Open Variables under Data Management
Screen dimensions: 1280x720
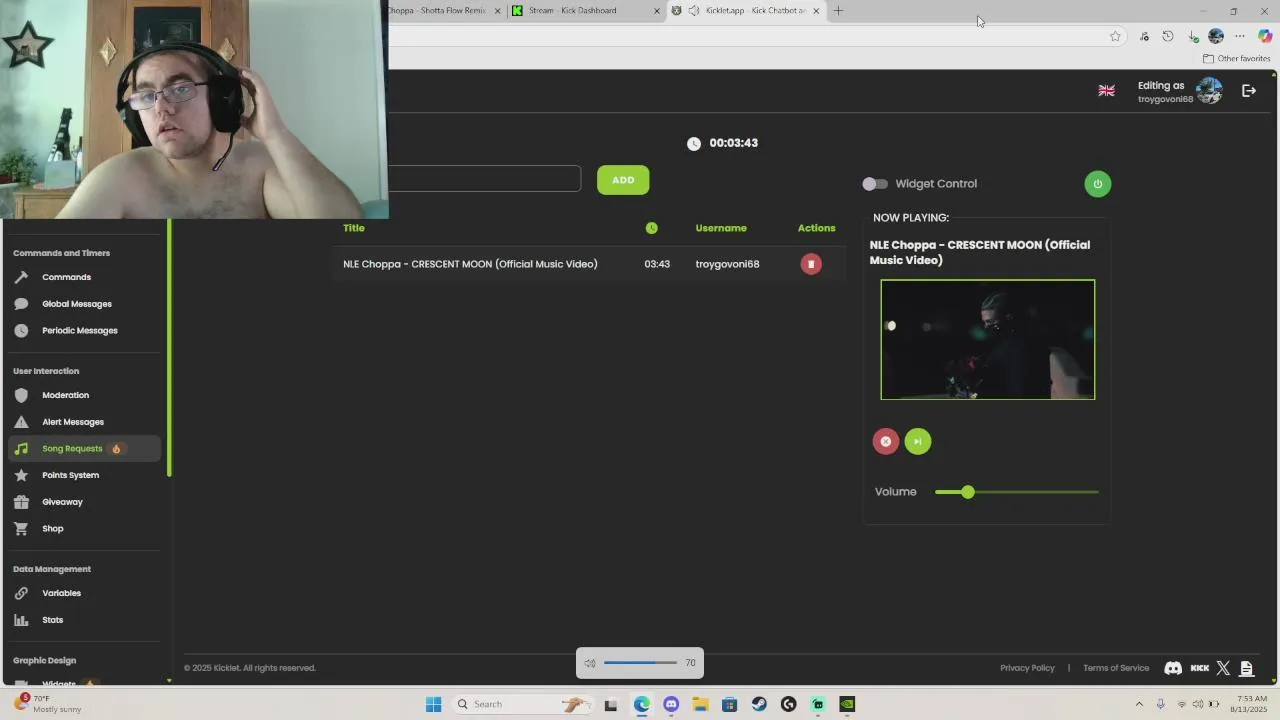61,593
